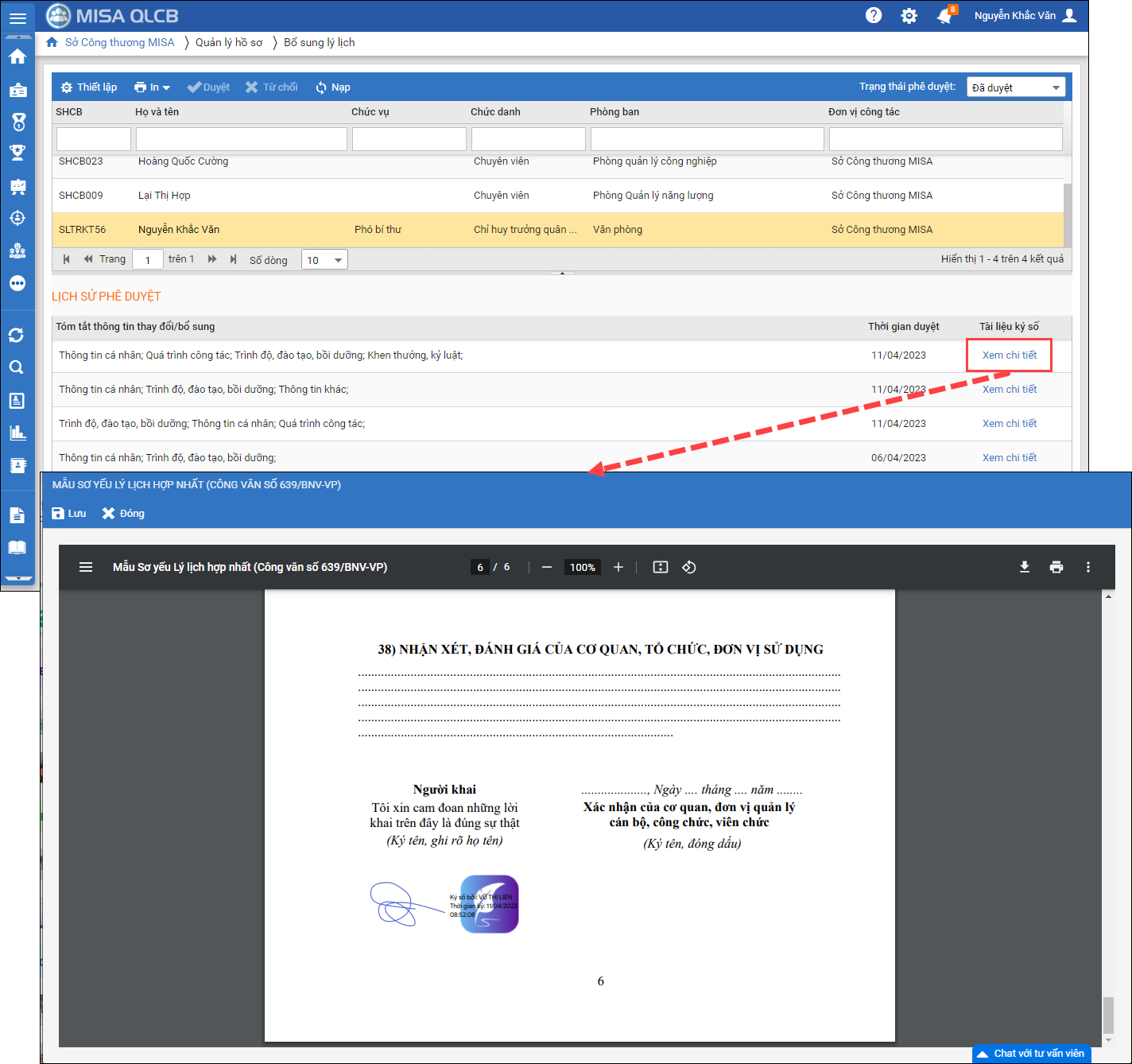This screenshot has height=1064, width=1132.
Task: Open the notifications bell icon
Action: 944,16
